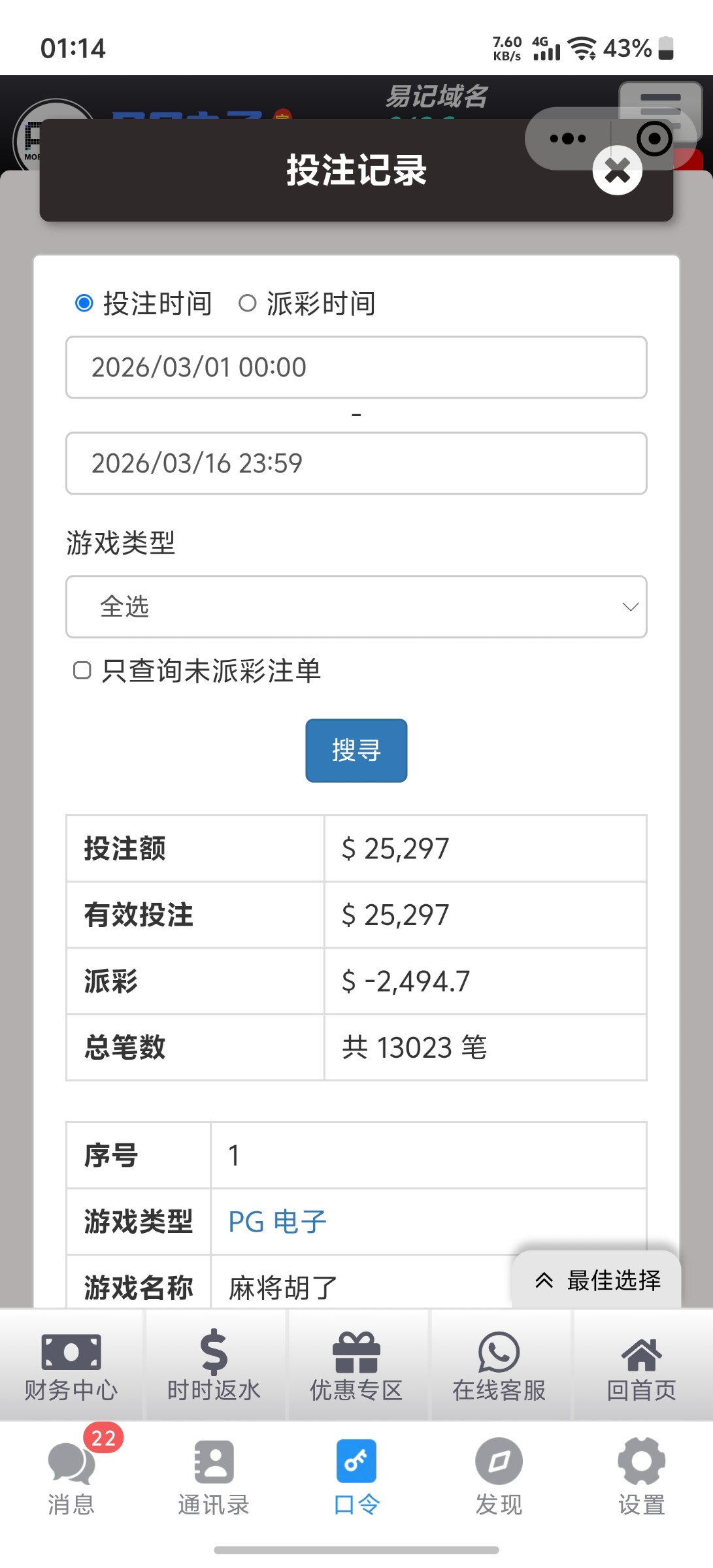Edit the start date 2026/03/01 field
This screenshot has height=1568, width=713.
coord(356,367)
